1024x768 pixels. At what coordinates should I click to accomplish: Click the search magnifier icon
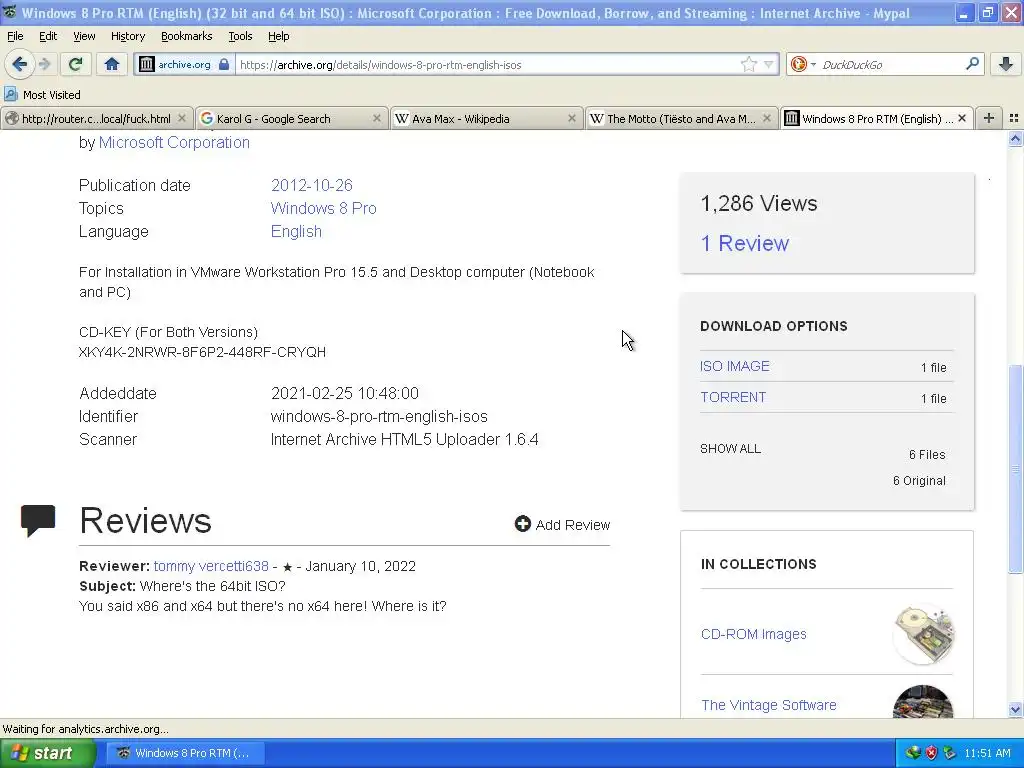click(972, 64)
